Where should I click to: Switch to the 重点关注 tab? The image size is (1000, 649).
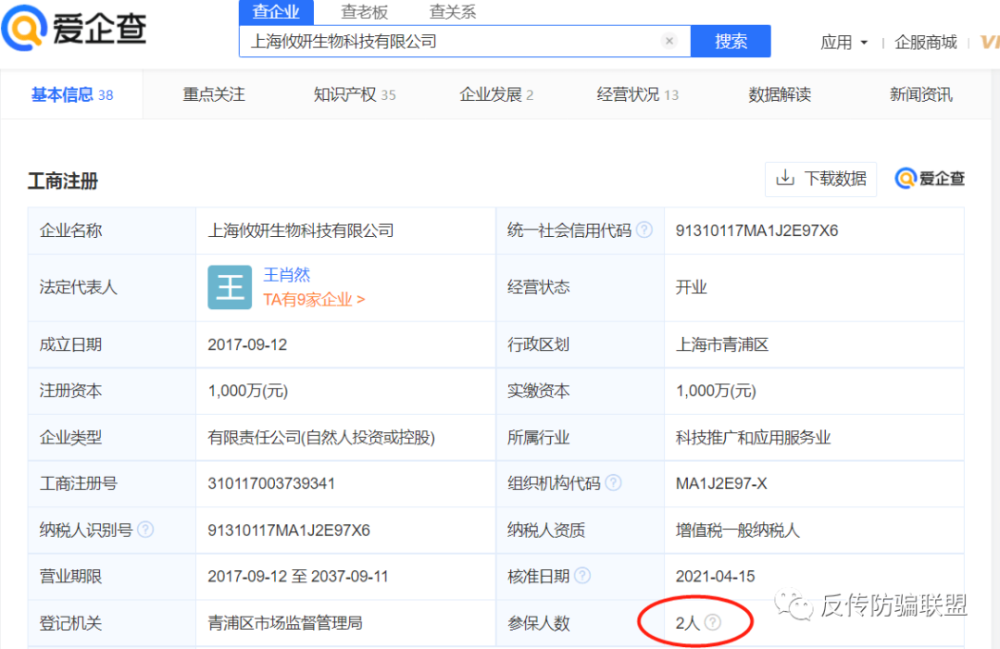tap(214, 95)
